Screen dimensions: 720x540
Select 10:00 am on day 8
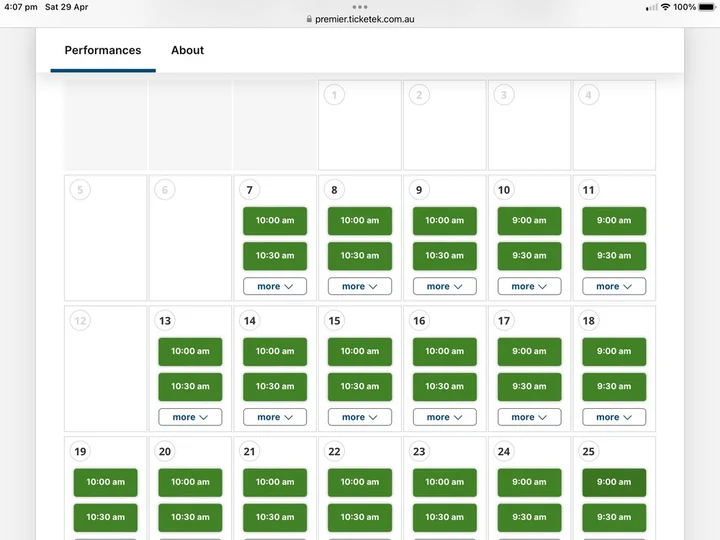(360, 220)
